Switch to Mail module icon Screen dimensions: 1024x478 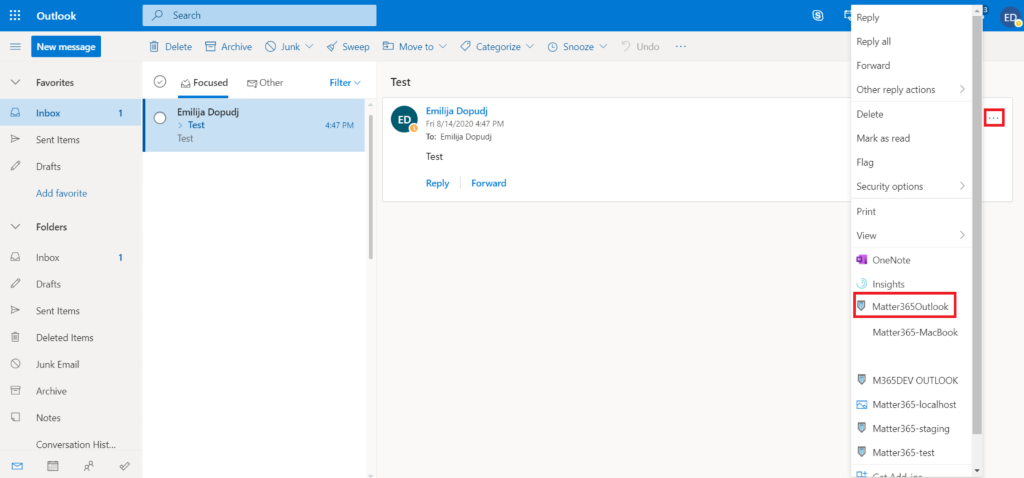pyautogui.click(x=18, y=466)
